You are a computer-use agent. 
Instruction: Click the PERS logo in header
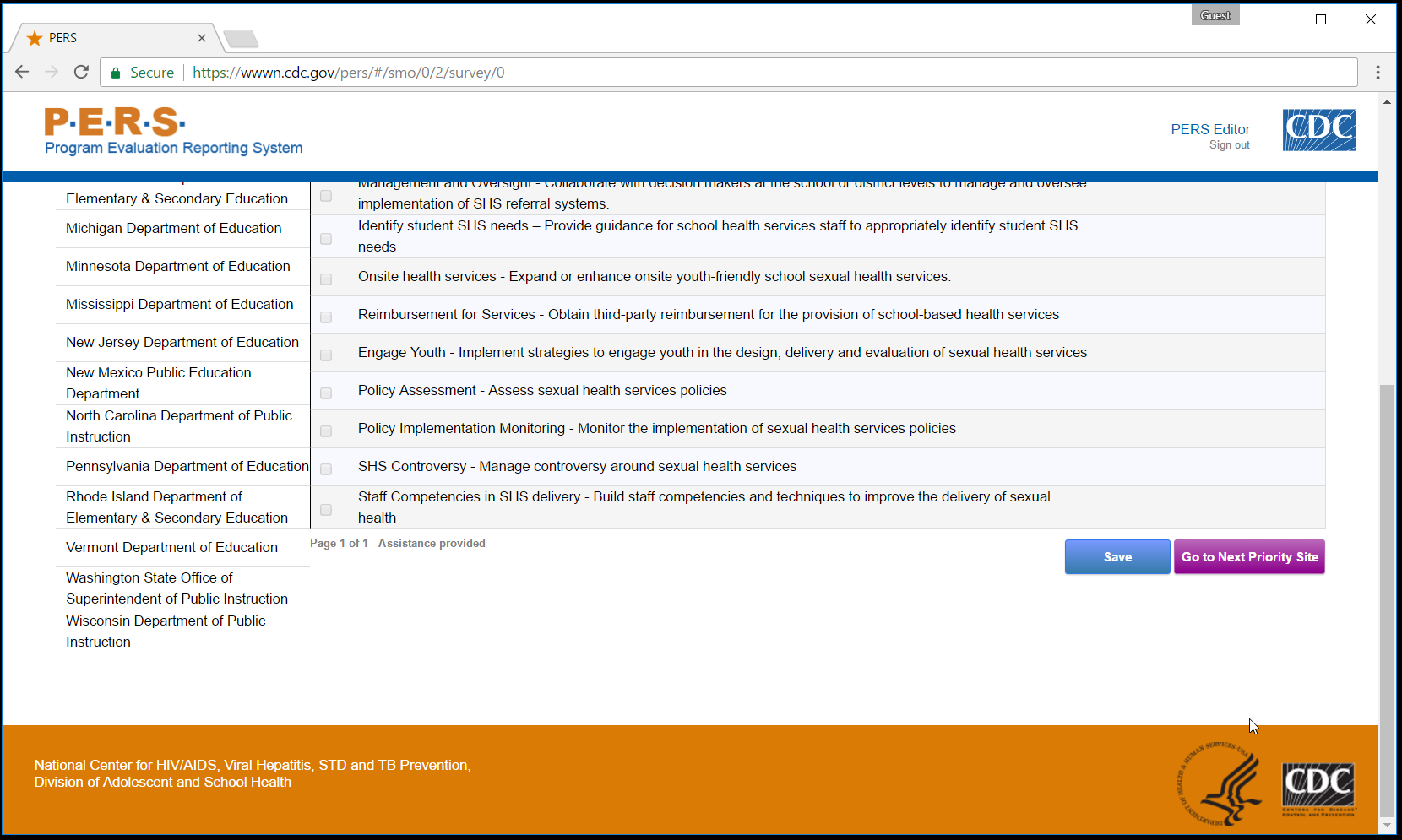click(114, 122)
